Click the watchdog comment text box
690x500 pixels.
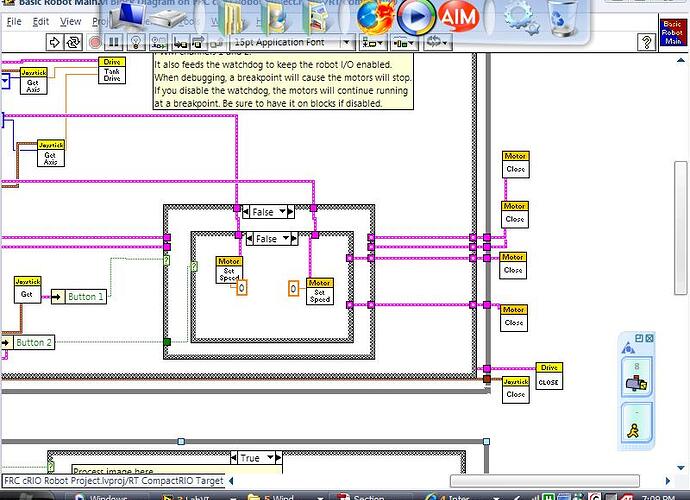point(283,81)
